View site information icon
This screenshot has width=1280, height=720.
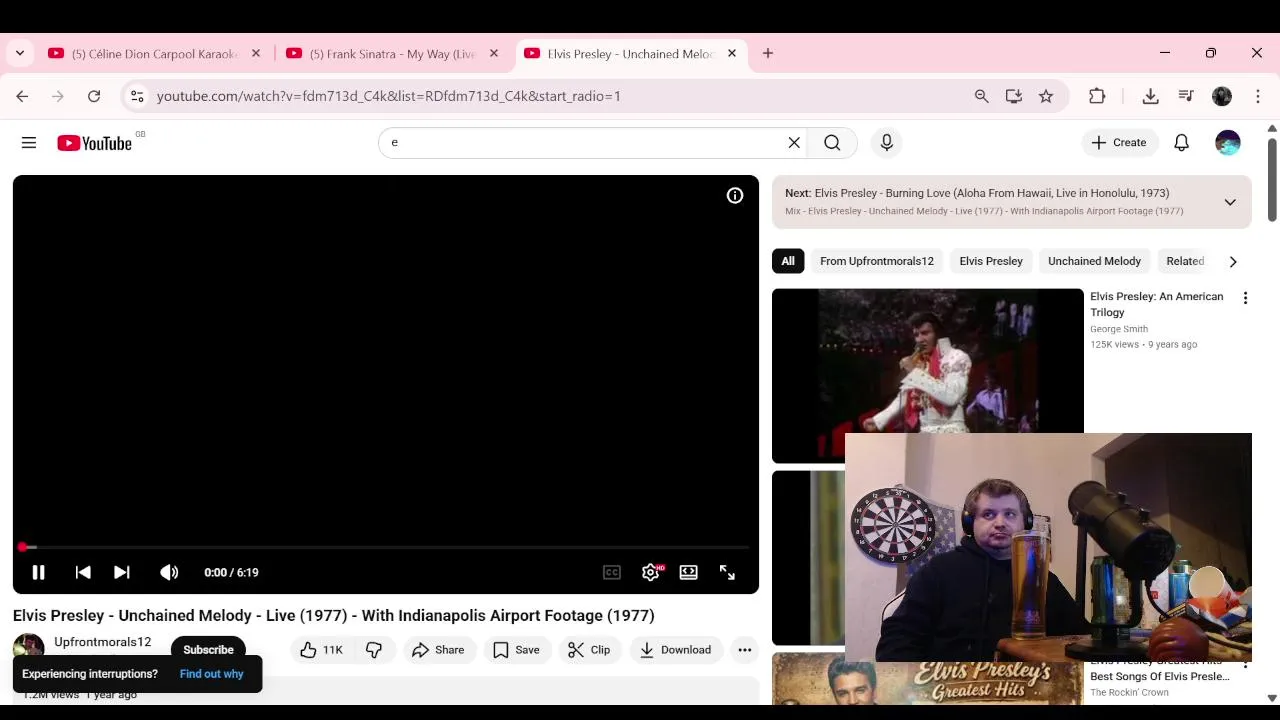(x=137, y=96)
